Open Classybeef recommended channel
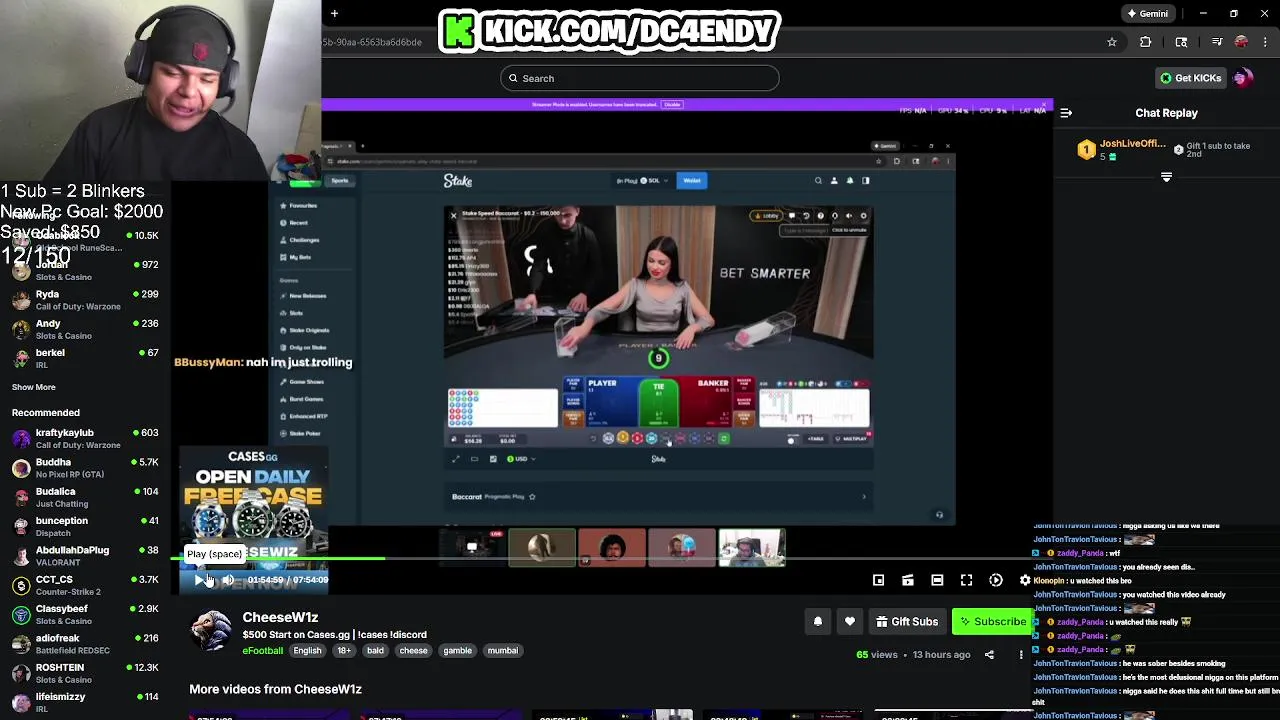 tap(85, 614)
